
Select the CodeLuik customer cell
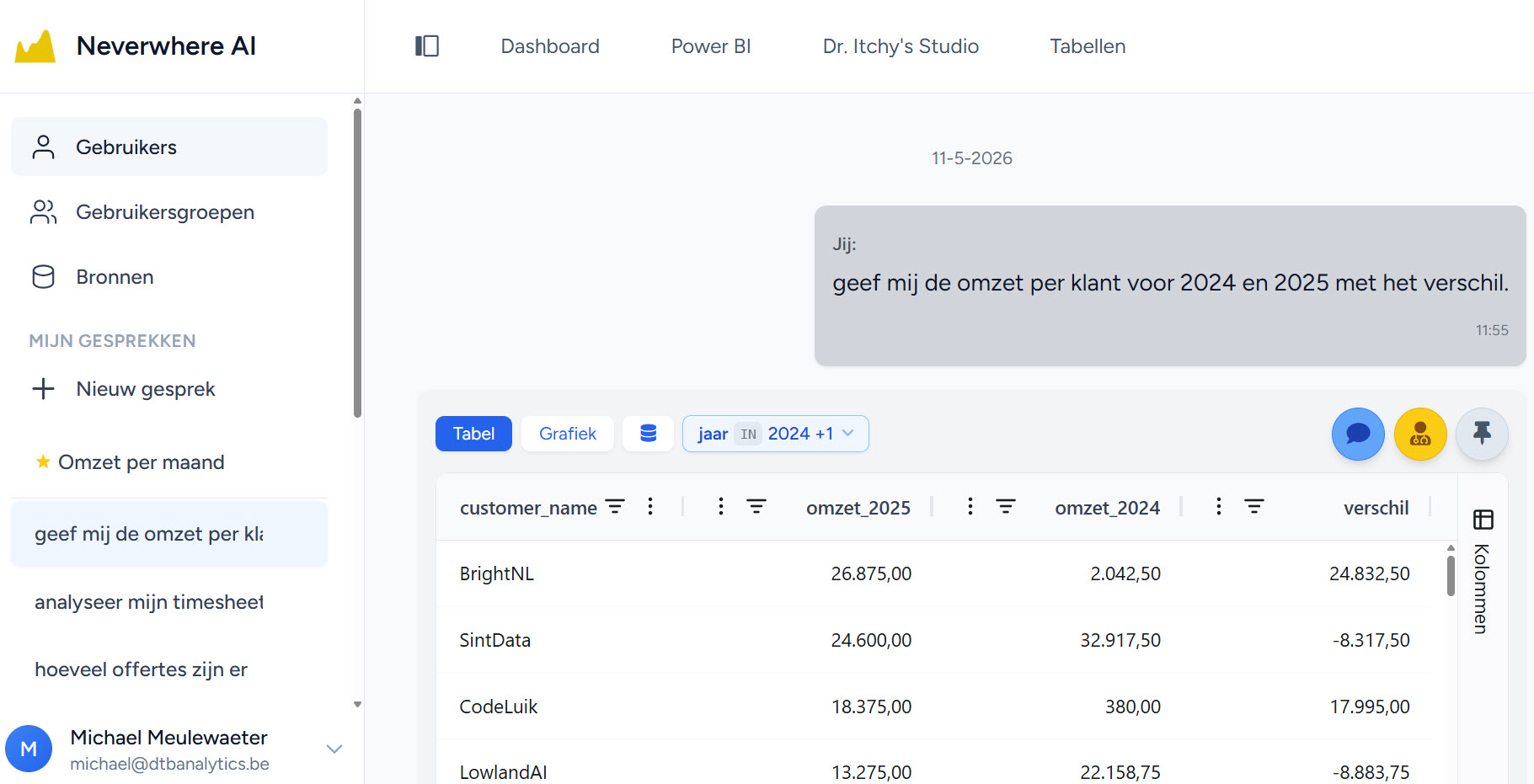(499, 707)
